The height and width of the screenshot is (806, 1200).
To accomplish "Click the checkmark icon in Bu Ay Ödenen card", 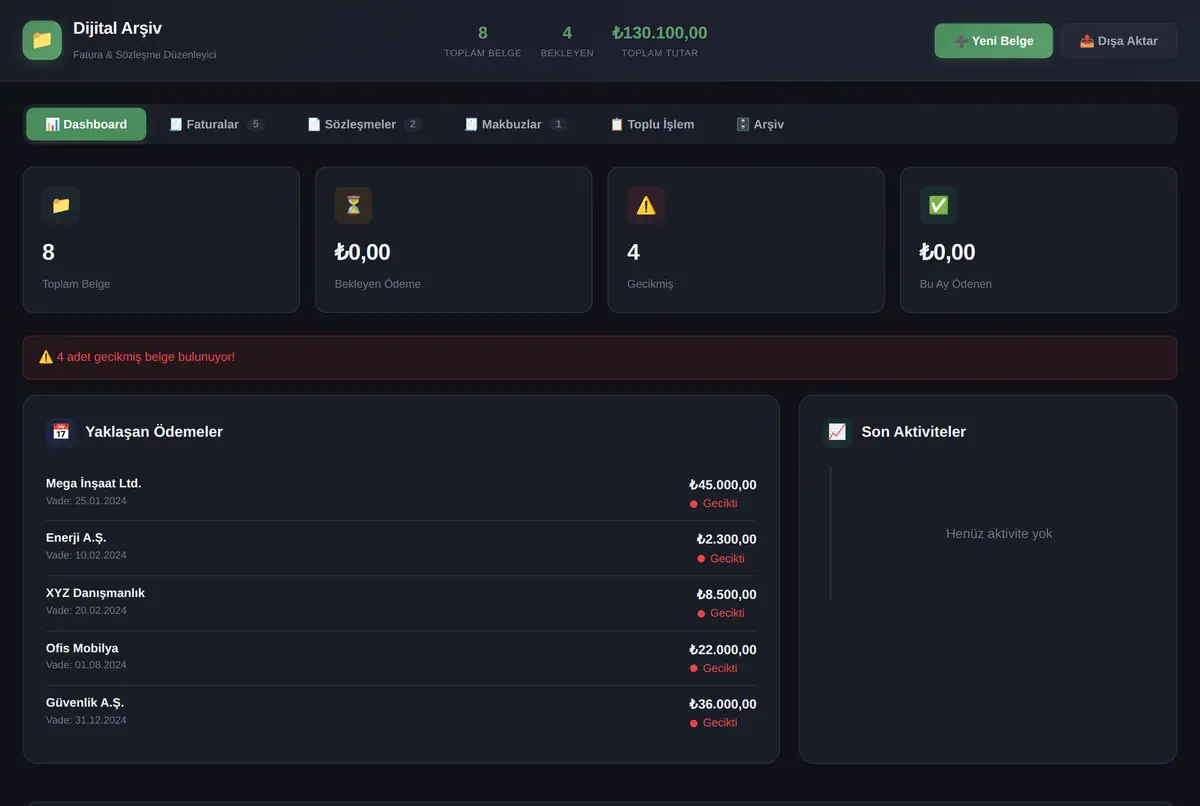I will click(x=938, y=205).
